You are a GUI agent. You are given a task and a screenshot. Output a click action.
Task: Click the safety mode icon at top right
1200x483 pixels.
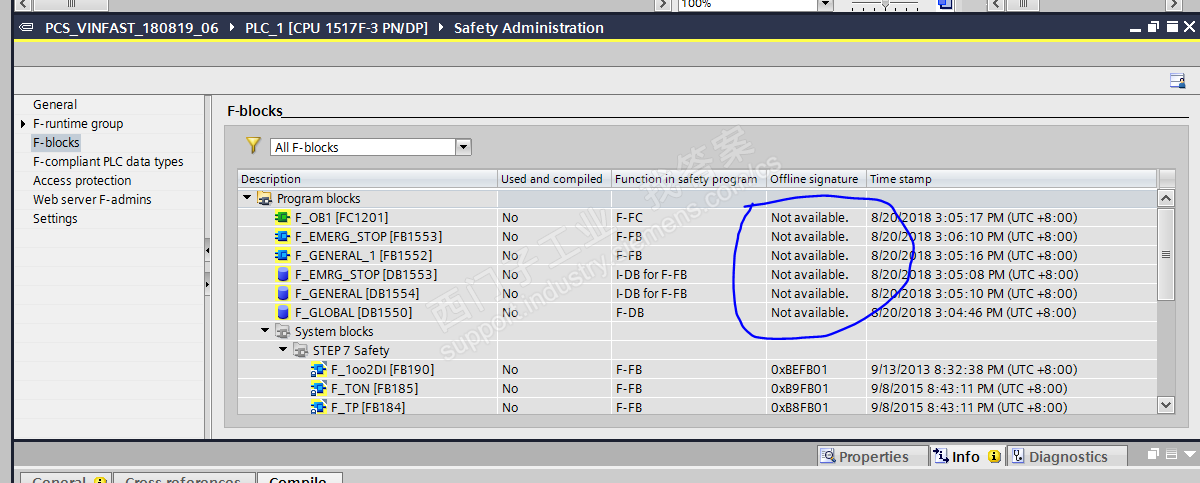pos(1178,81)
